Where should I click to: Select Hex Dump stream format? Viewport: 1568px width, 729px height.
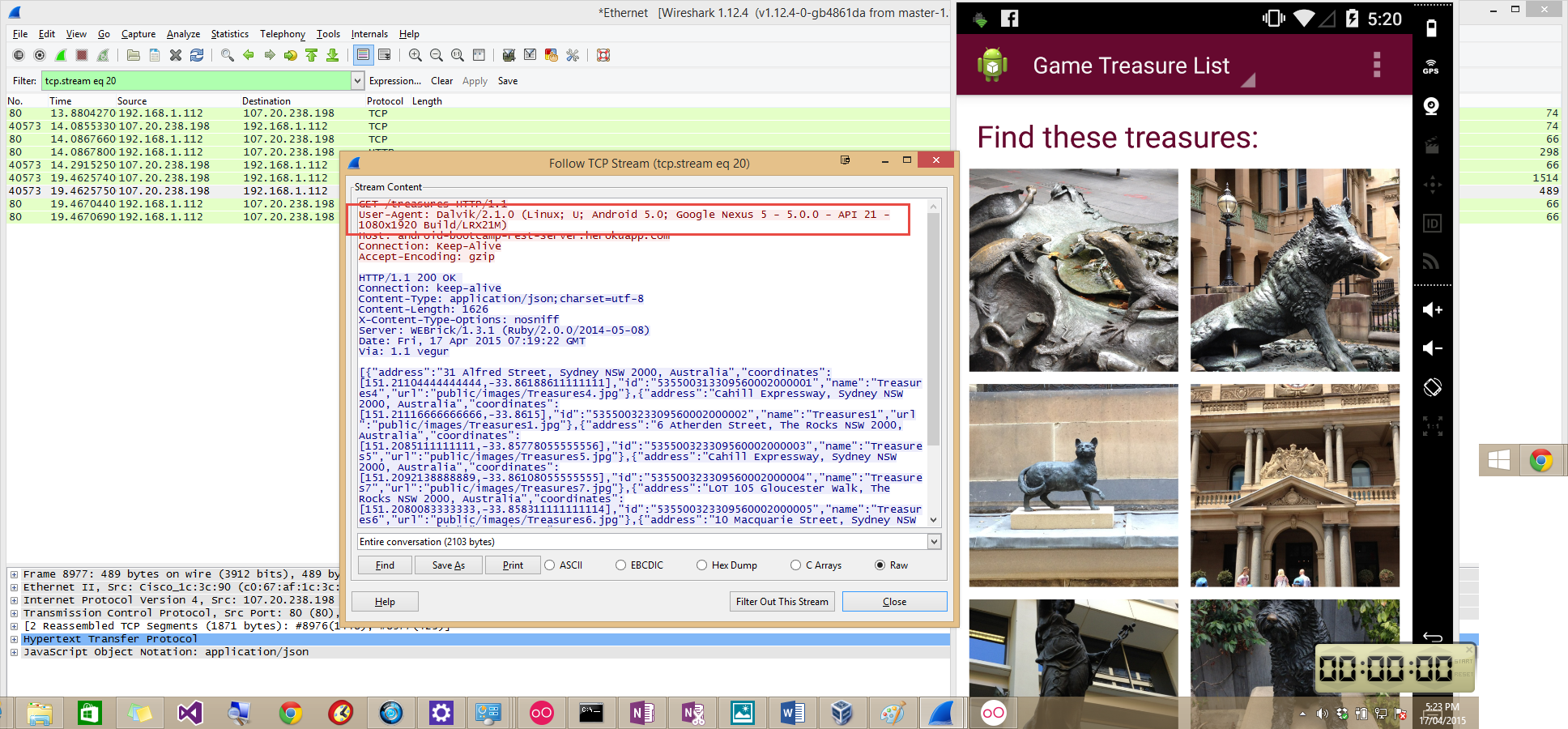[x=726, y=565]
